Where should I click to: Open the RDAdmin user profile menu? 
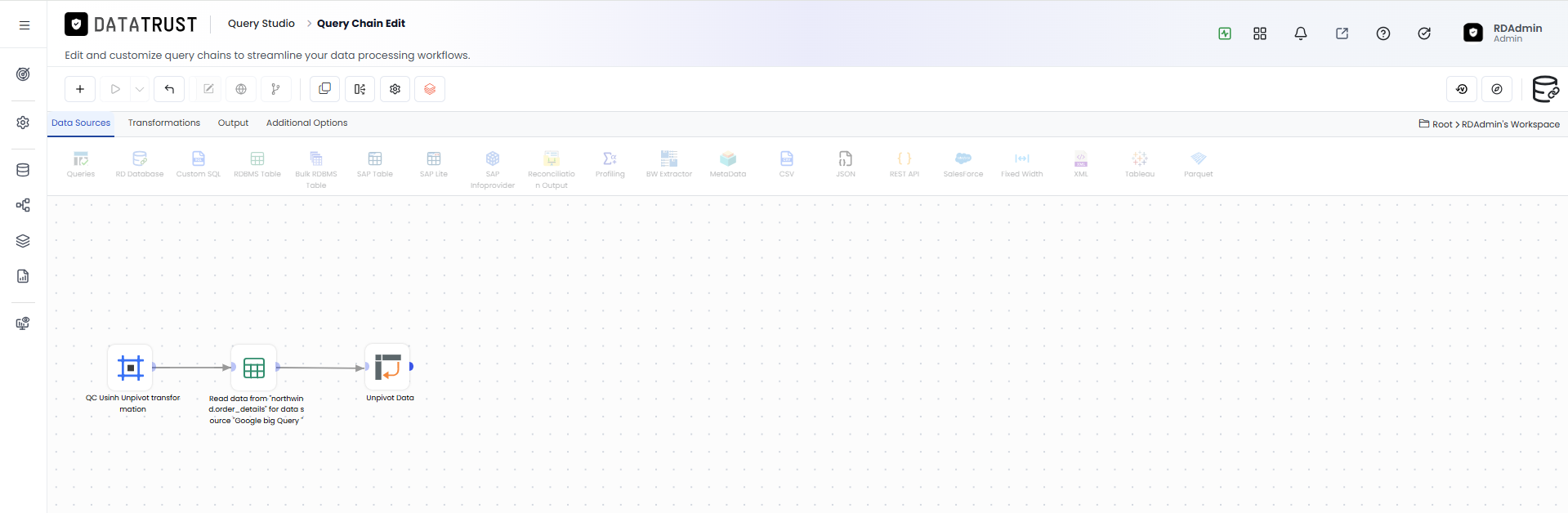point(1503,33)
